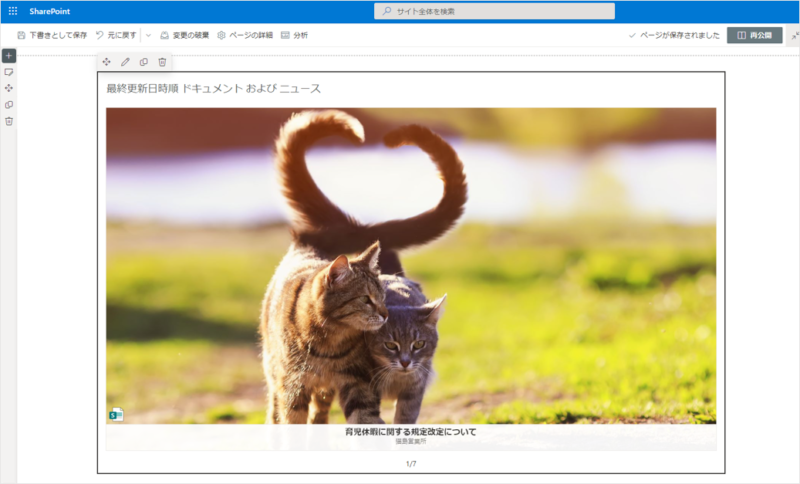Click the plus icon to add a section
800x484 pixels.
coord(9,55)
